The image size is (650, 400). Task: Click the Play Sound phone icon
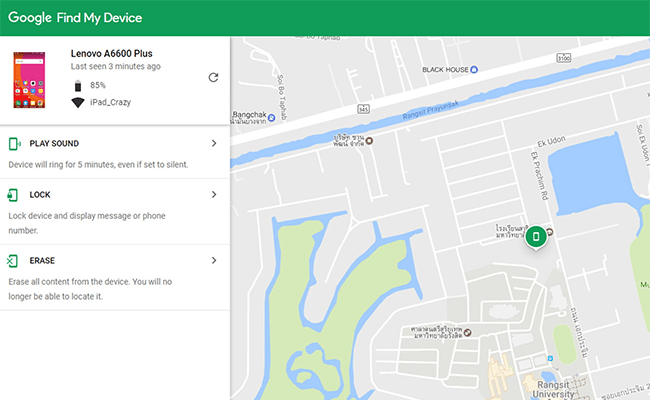[14, 144]
